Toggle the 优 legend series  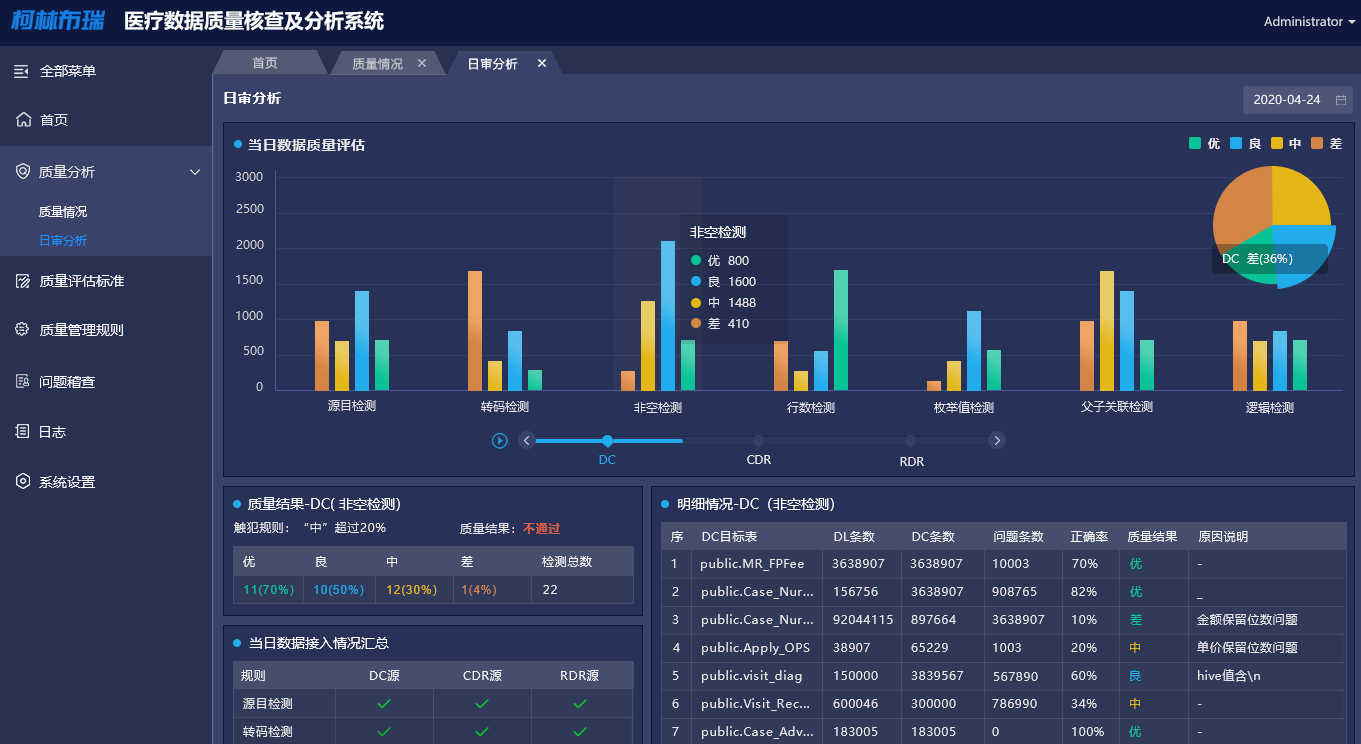click(x=1204, y=144)
